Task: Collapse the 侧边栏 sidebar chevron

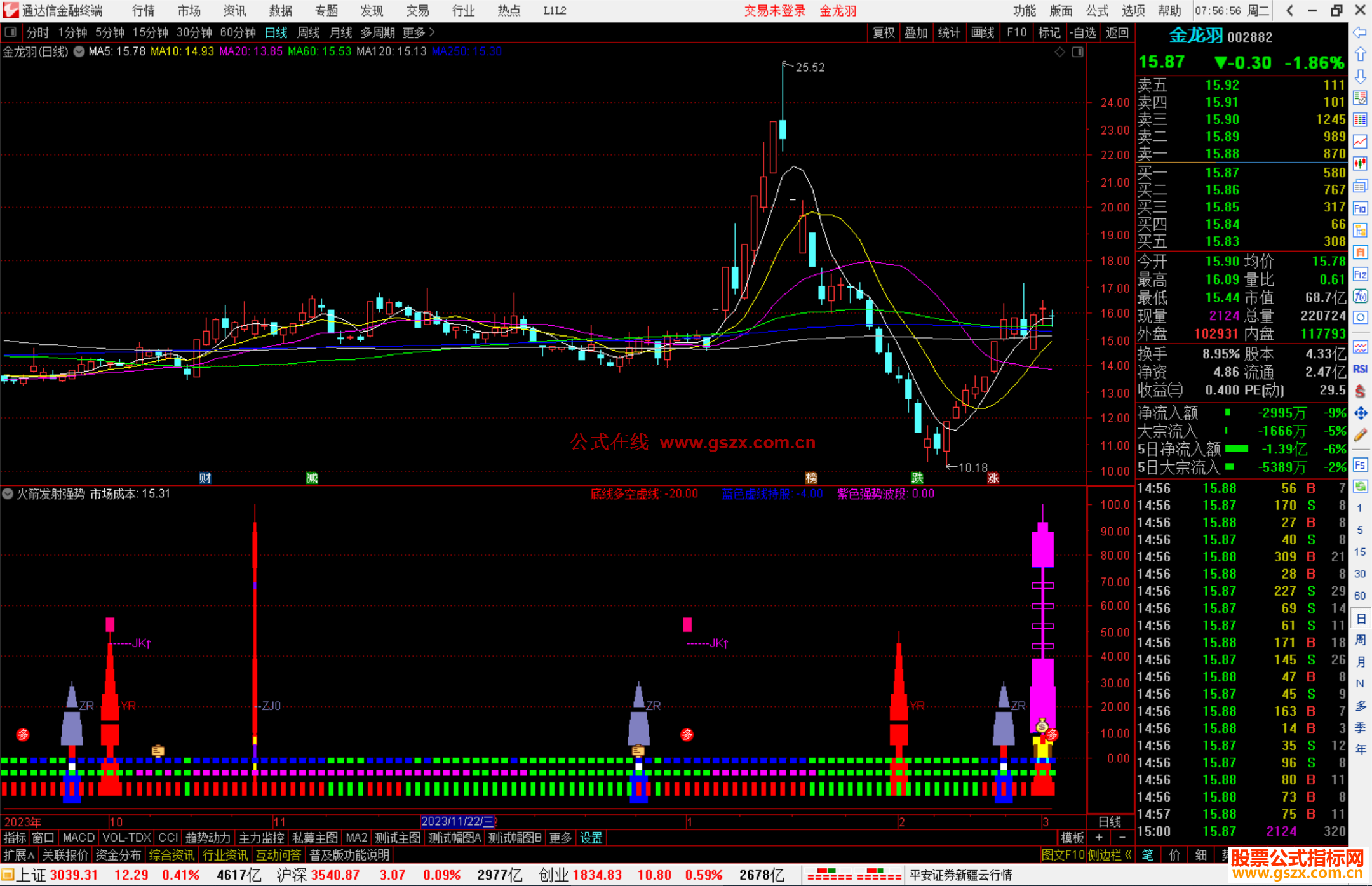Action: [1128, 855]
